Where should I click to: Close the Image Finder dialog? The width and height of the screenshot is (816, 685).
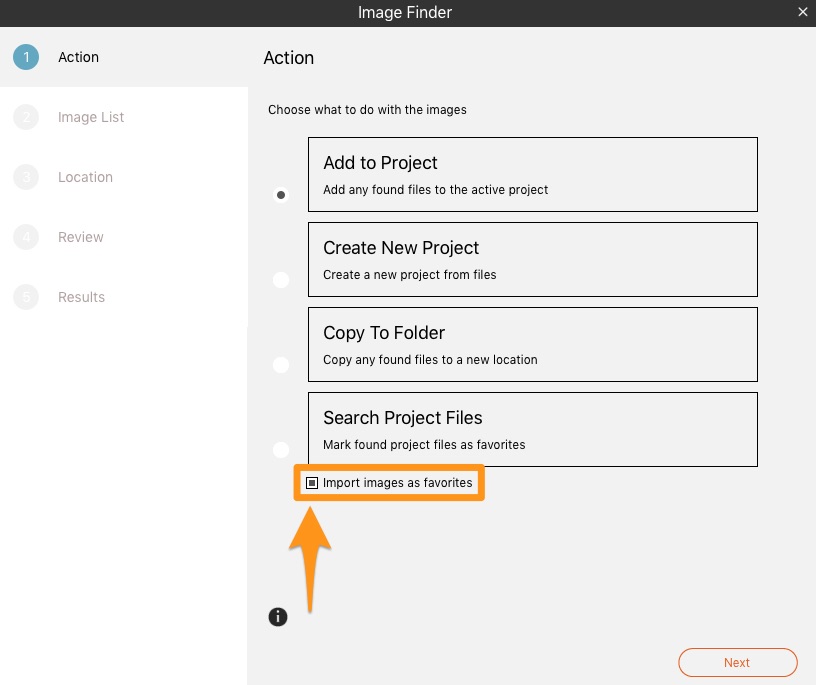tap(802, 12)
